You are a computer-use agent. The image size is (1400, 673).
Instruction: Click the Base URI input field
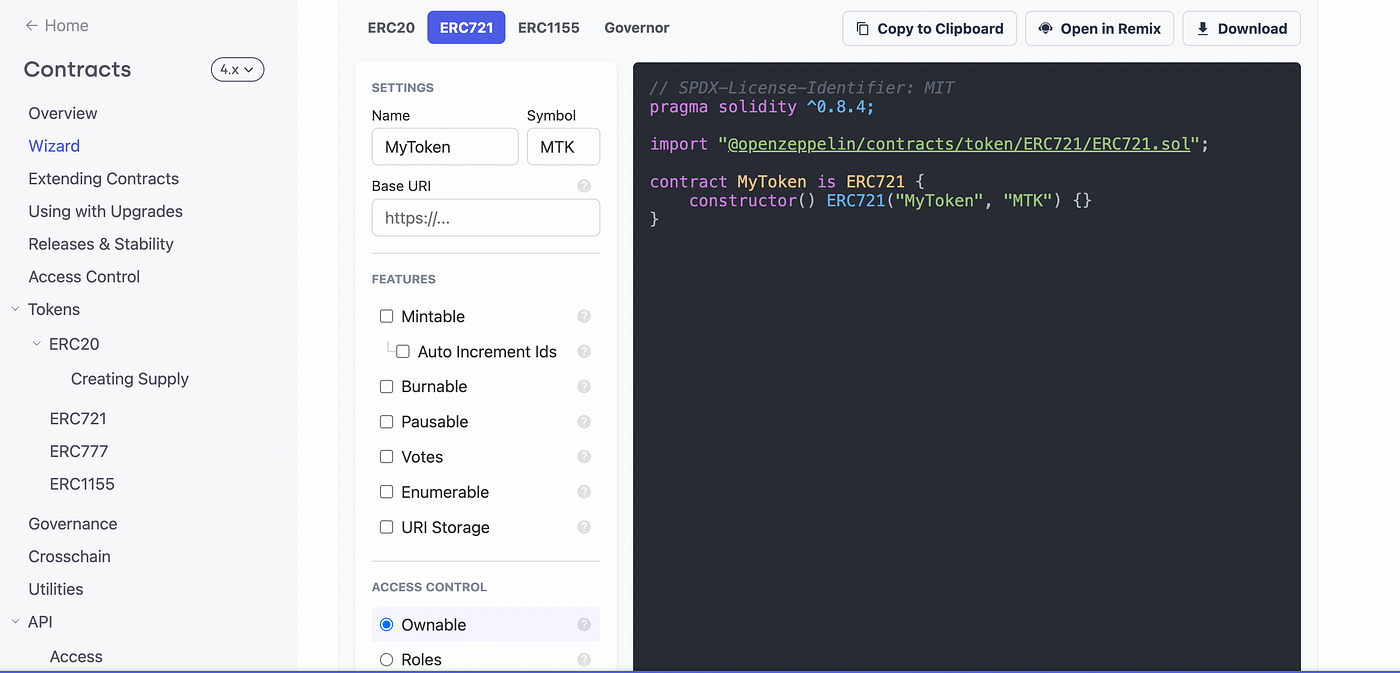(486, 218)
